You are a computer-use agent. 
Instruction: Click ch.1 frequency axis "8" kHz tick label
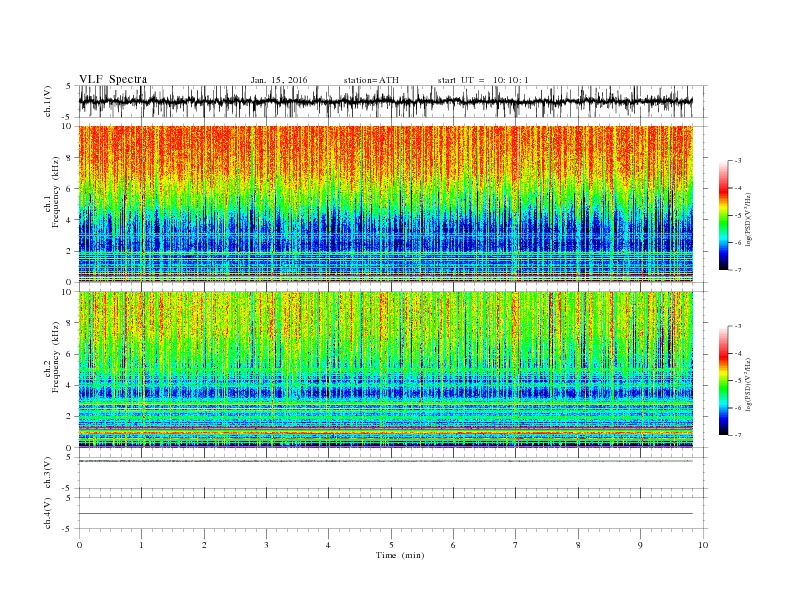[x=70, y=158]
